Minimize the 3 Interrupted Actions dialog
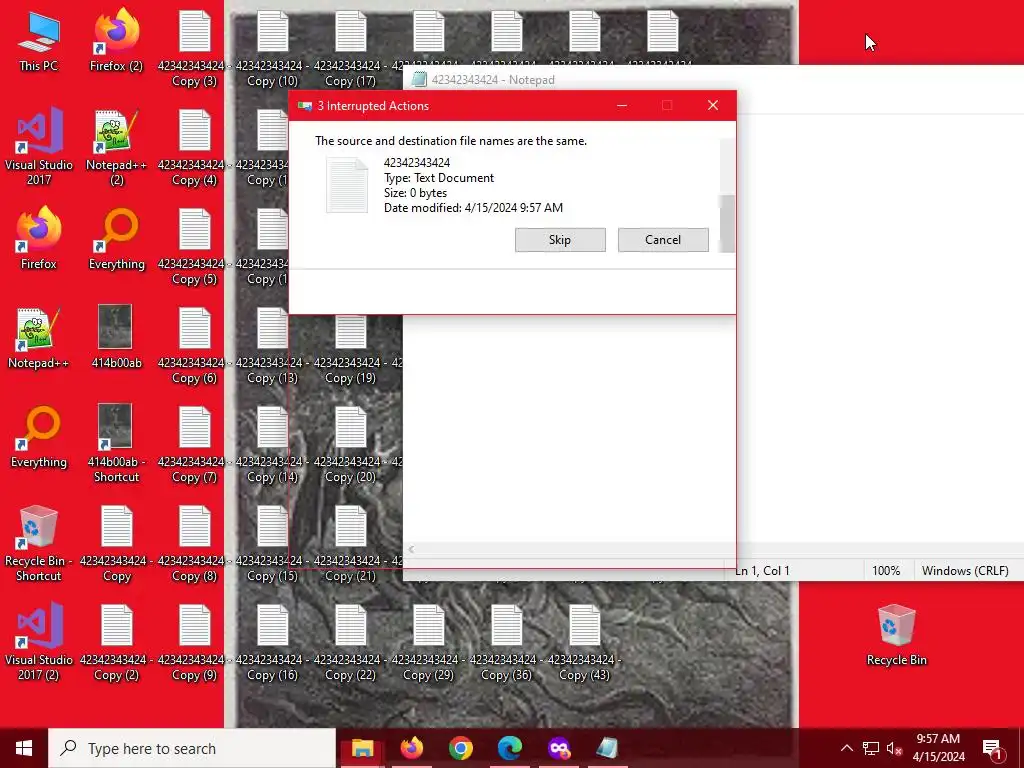The height and width of the screenshot is (768, 1024). [x=622, y=106]
